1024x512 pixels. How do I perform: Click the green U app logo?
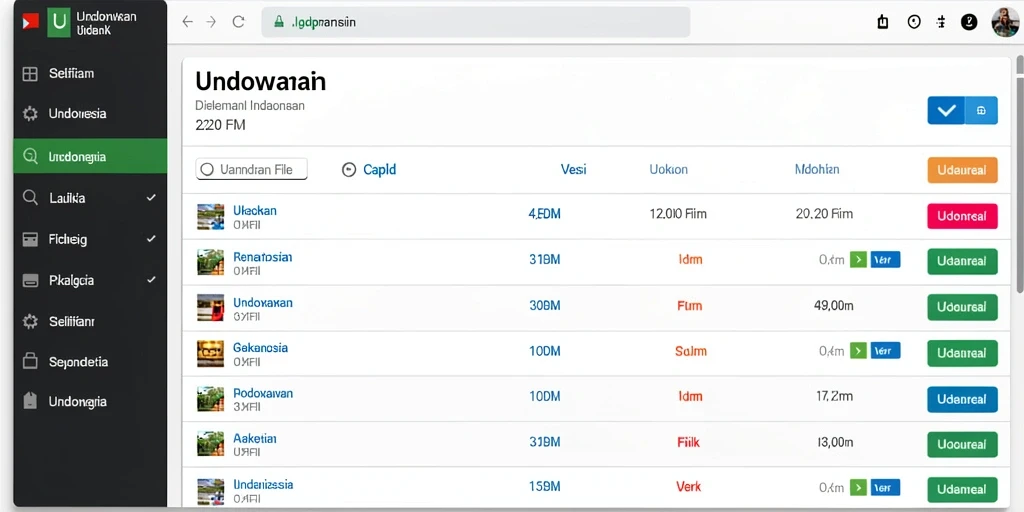pyautogui.click(x=59, y=22)
